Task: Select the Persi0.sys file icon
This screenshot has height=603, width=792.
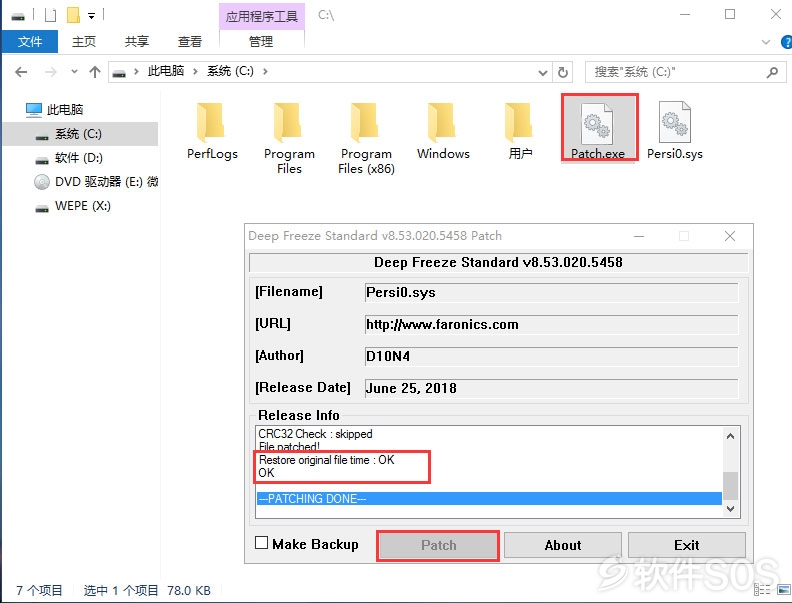Action: point(675,122)
